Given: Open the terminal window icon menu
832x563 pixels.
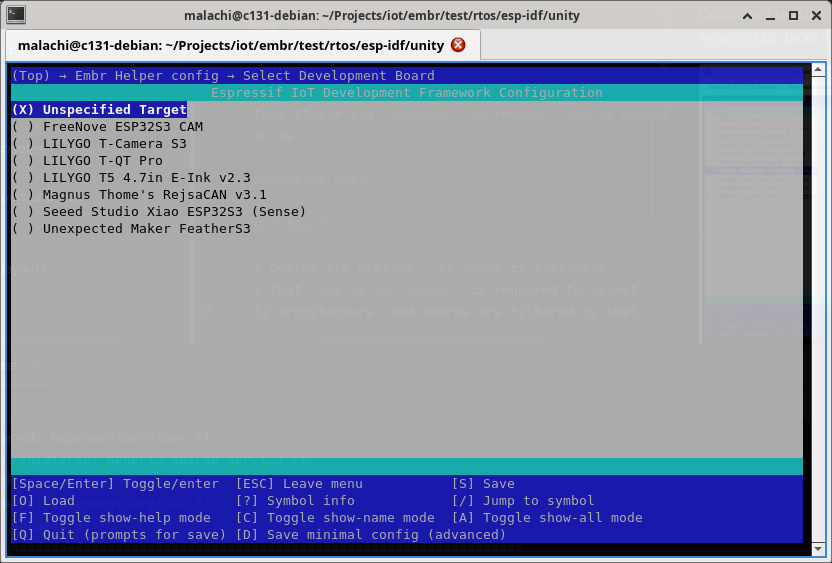Looking at the screenshot, I should click(x=16, y=14).
